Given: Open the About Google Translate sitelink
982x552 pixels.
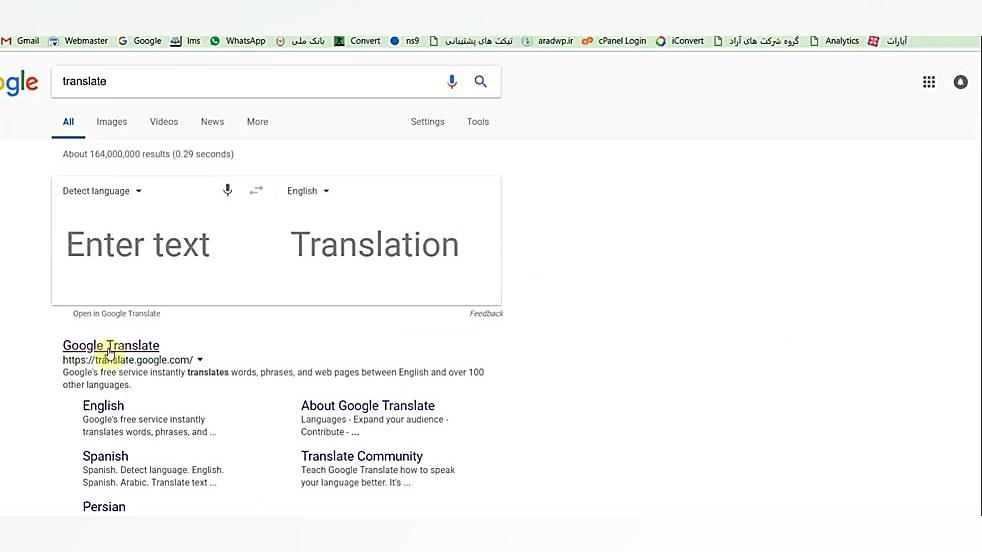Looking at the screenshot, I should [368, 405].
